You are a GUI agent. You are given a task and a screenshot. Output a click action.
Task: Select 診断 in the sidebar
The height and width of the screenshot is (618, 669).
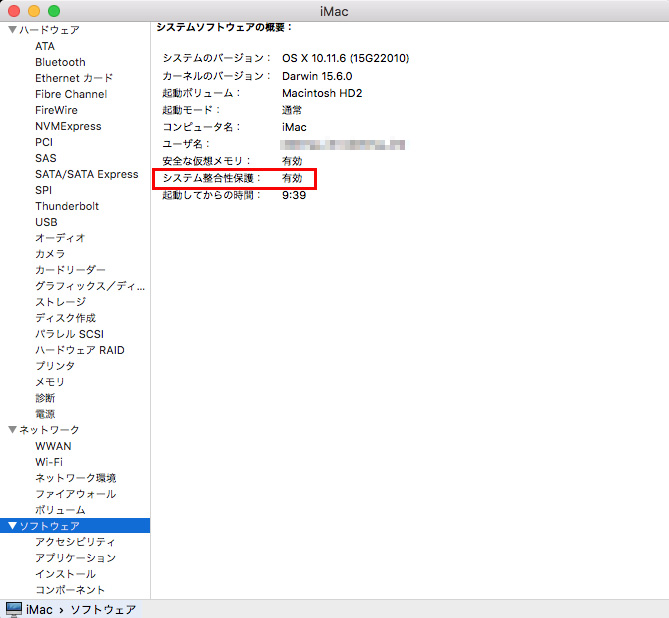[45, 398]
